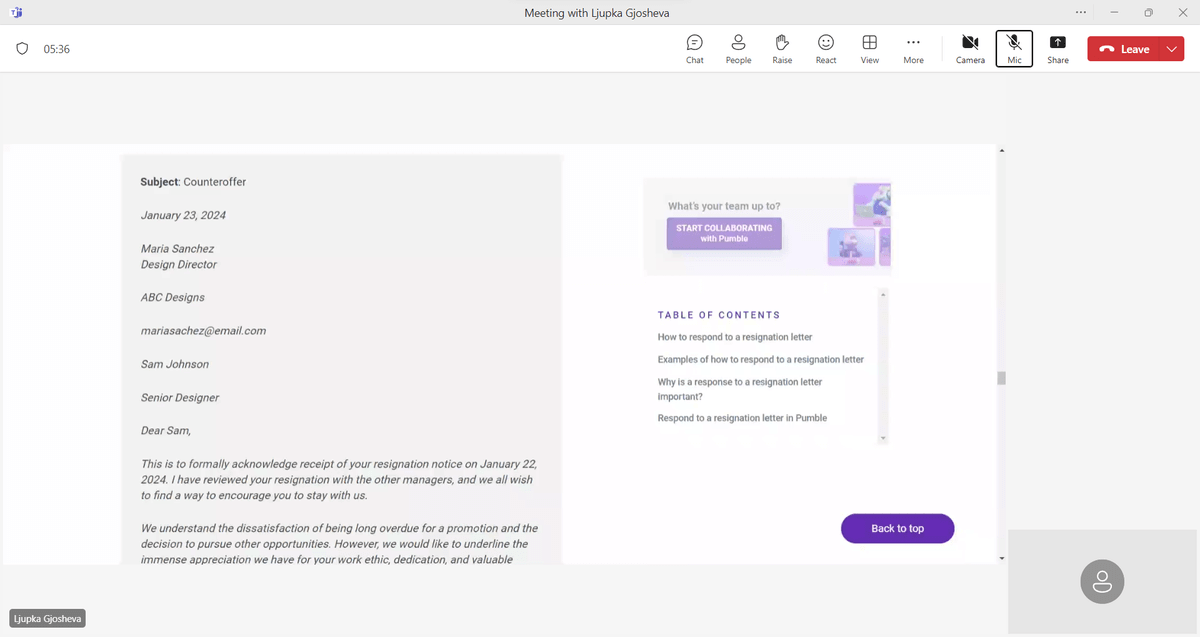Unmute the Mic
1200x637 pixels.
click(1014, 49)
